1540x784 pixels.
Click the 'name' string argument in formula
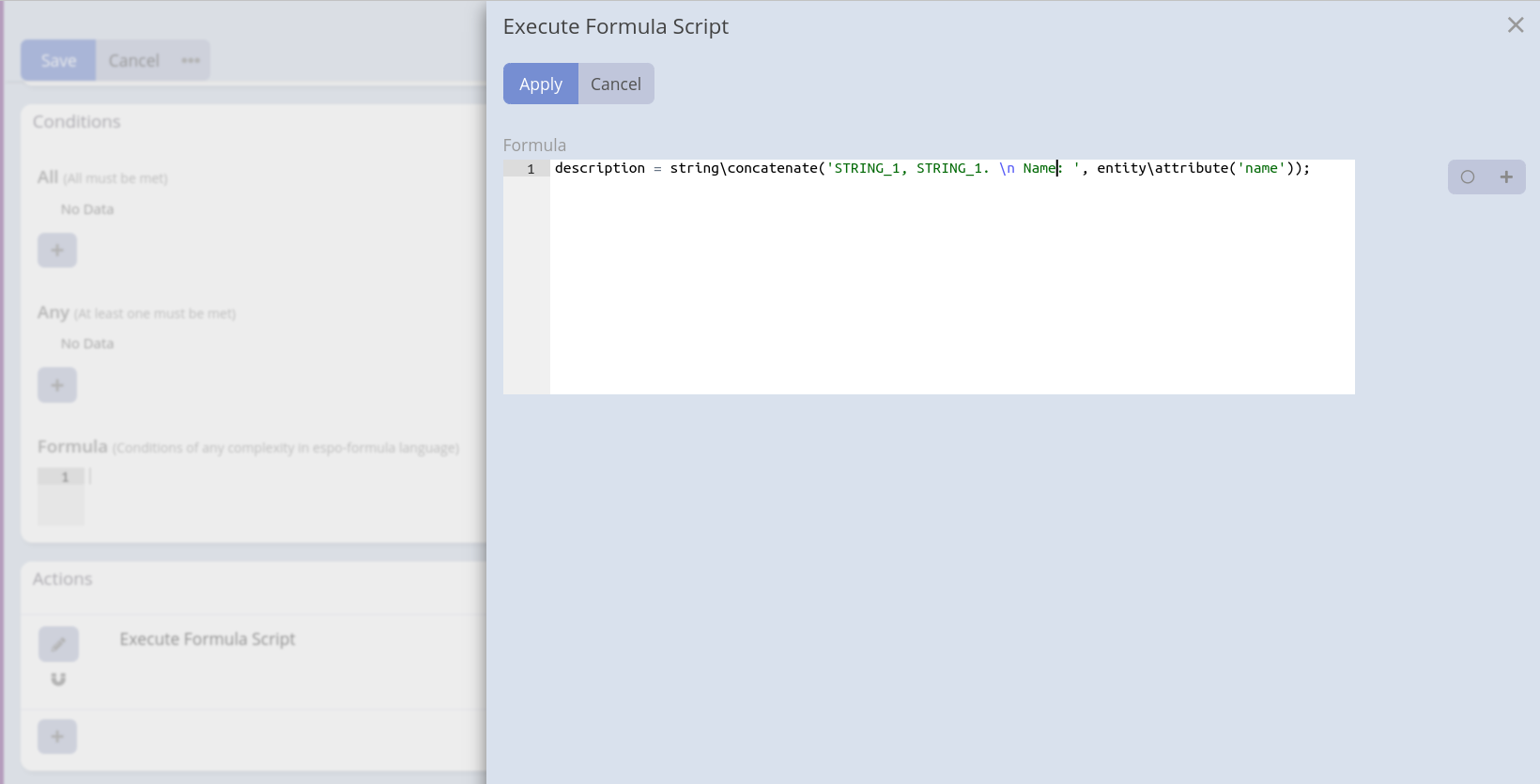pyautogui.click(x=1261, y=168)
